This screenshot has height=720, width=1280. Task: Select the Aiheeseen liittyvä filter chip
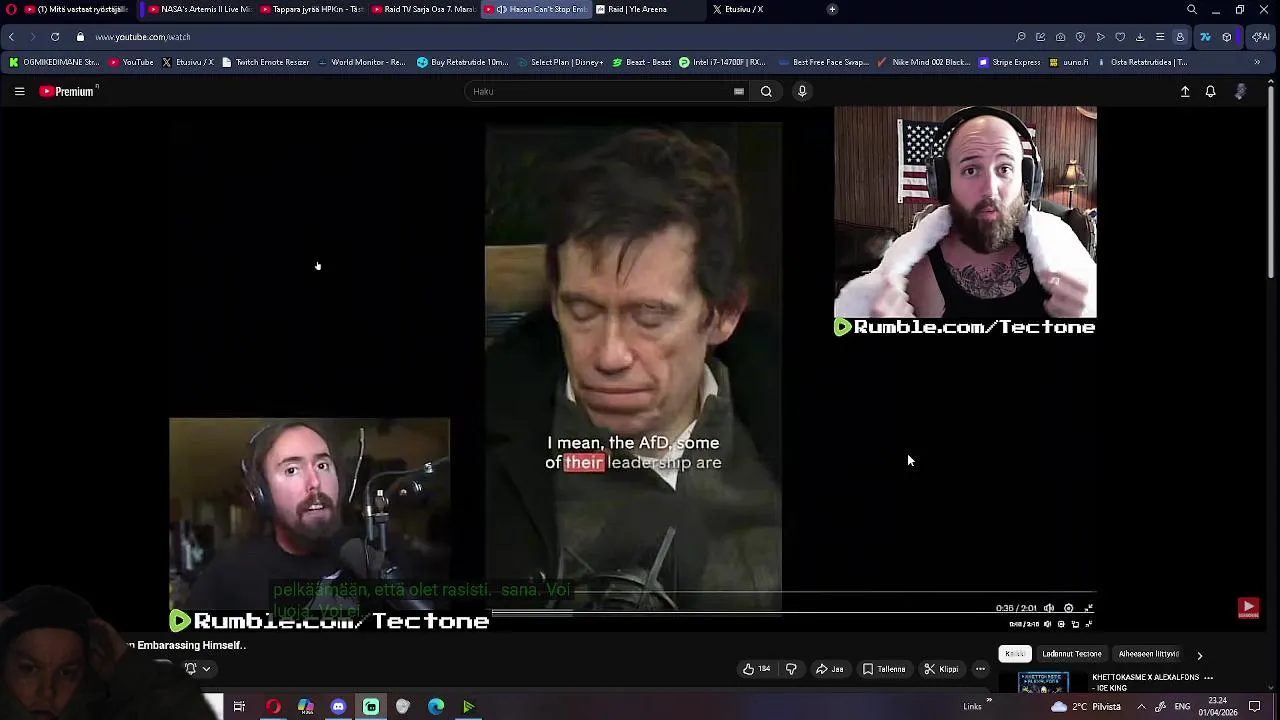tap(1148, 654)
